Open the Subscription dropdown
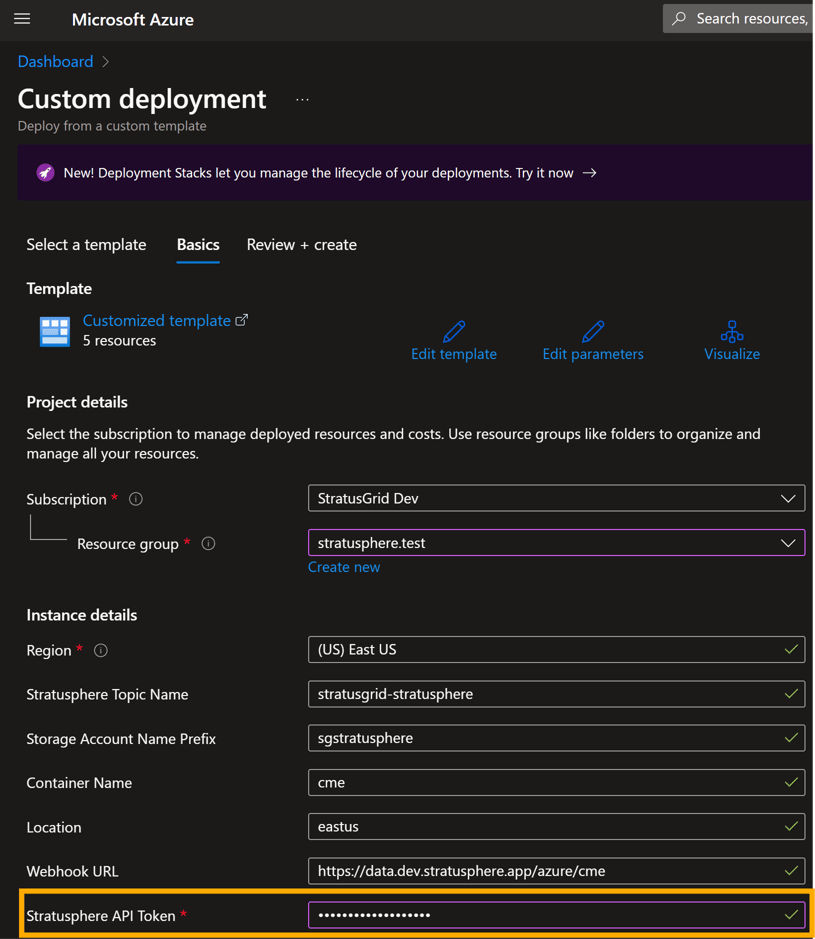The image size is (815, 939). (x=790, y=497)
